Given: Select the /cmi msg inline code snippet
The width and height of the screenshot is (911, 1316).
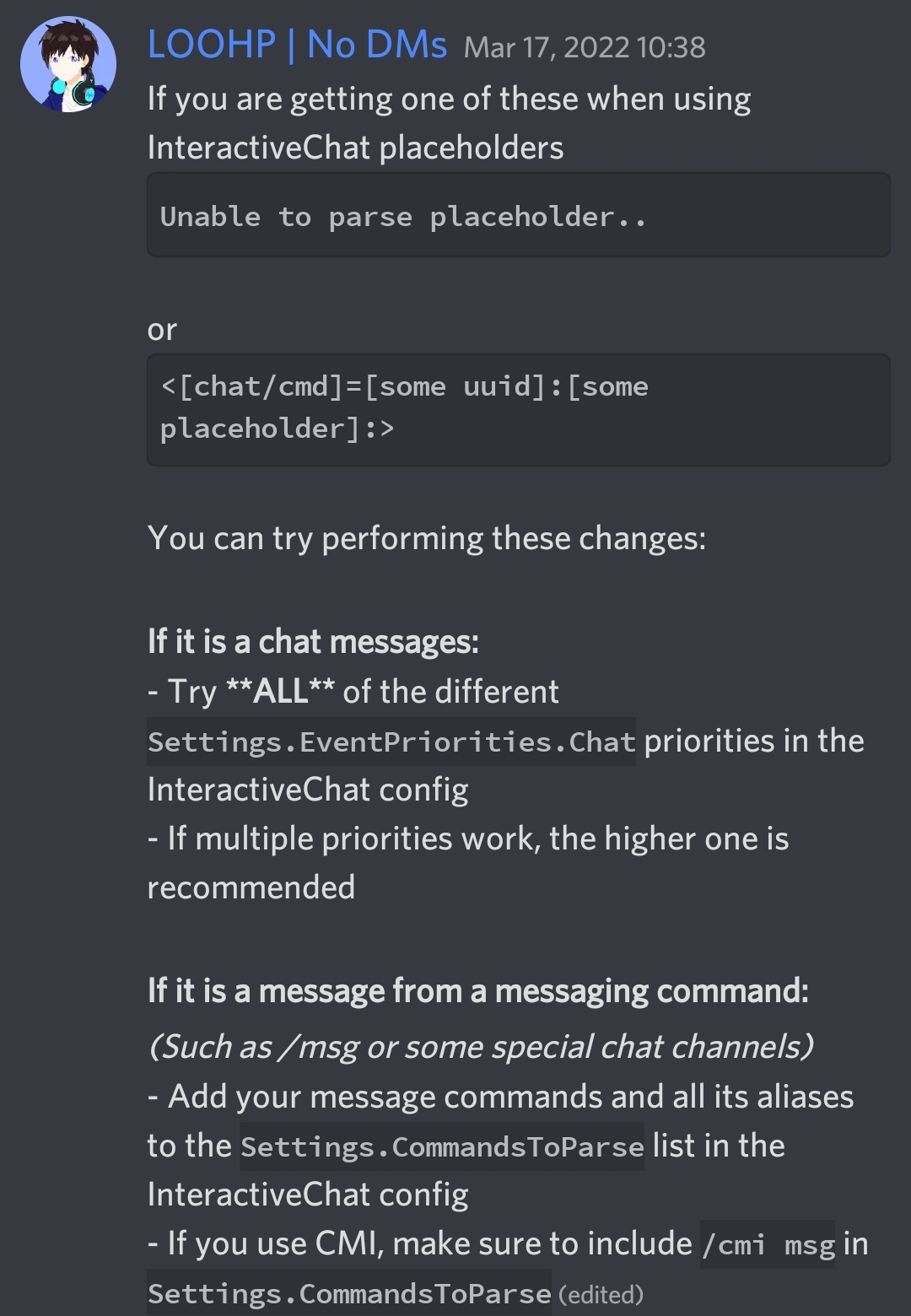Looking at the screenshot, I should [766, 1243].
